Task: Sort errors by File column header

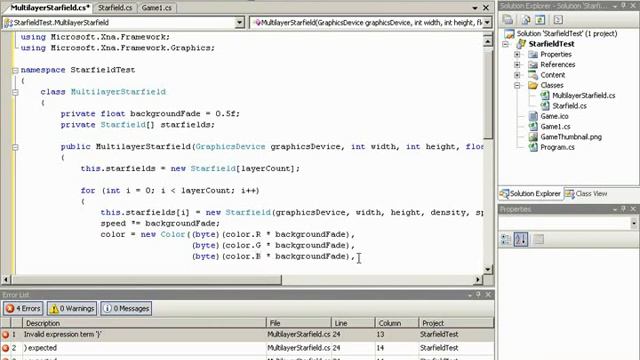Action: pyautogui.click(x=298, y=323)
